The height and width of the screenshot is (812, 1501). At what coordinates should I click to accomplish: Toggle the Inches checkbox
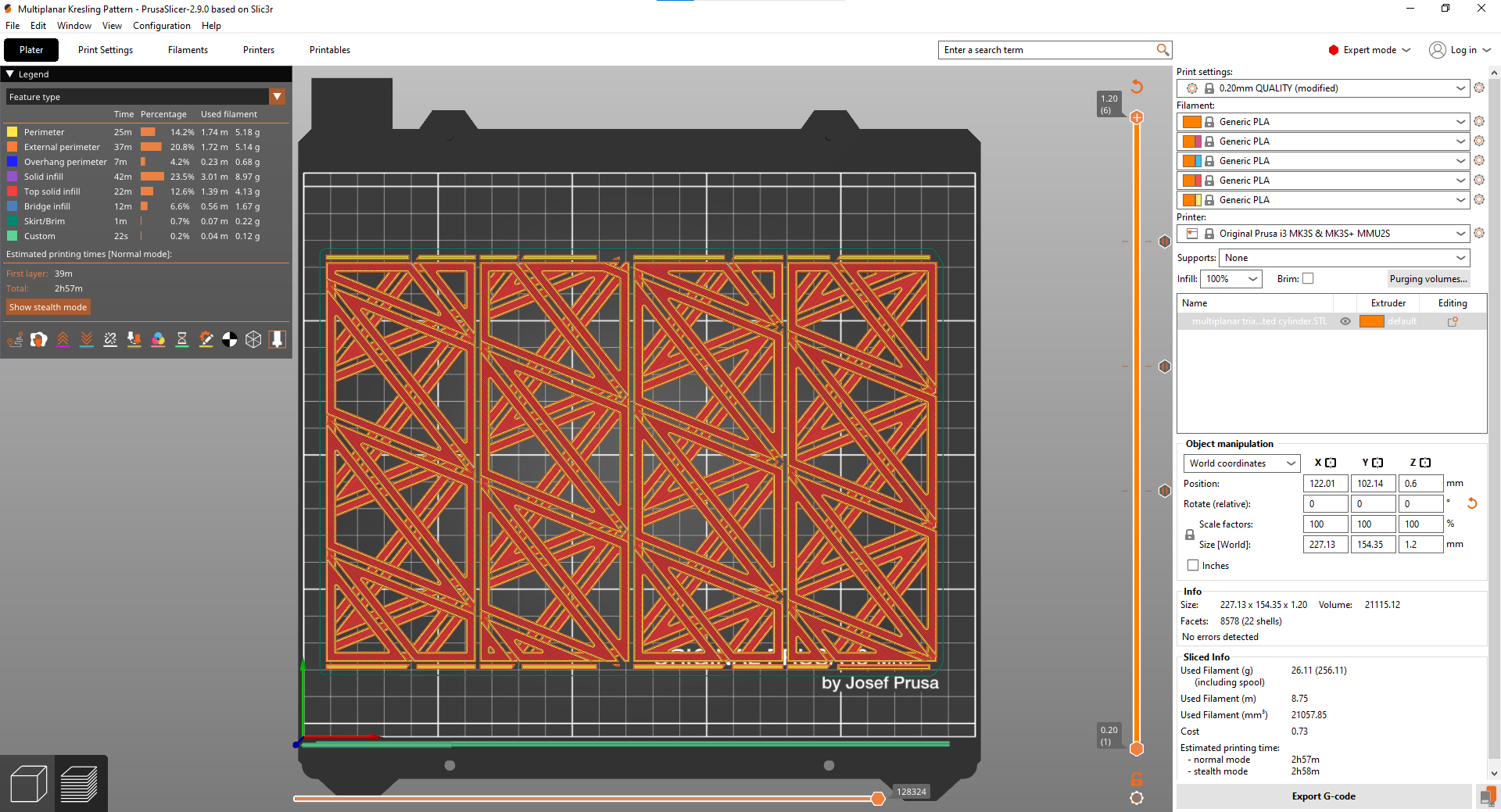1193,565
